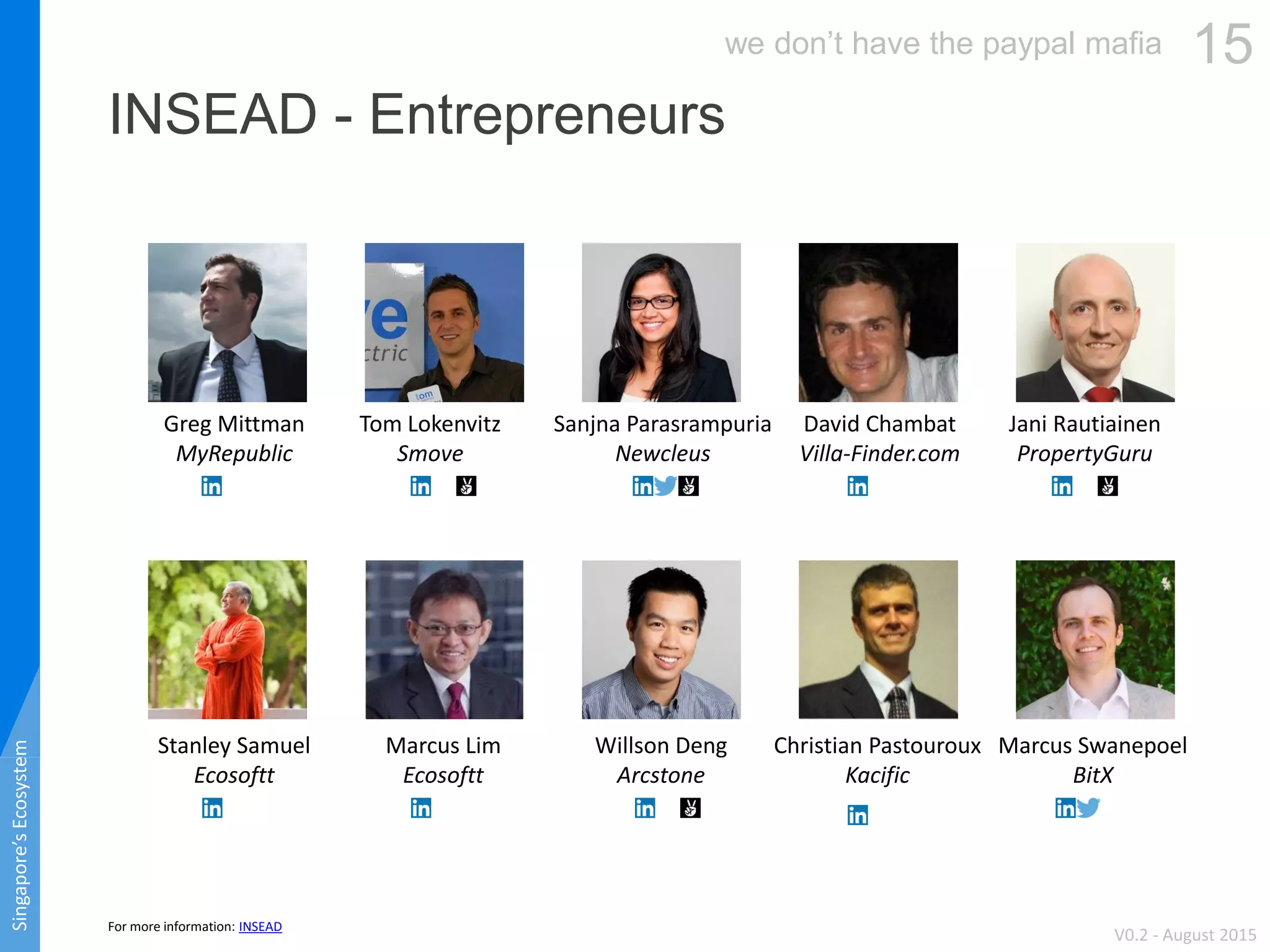Open David Chambat's LinkedIn icon
The image size is (1270, 952).
tap(858, 486)
